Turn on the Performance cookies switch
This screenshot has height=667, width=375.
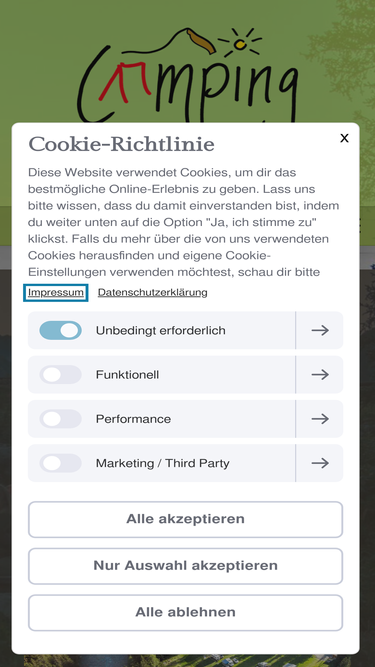coord(60,419)
